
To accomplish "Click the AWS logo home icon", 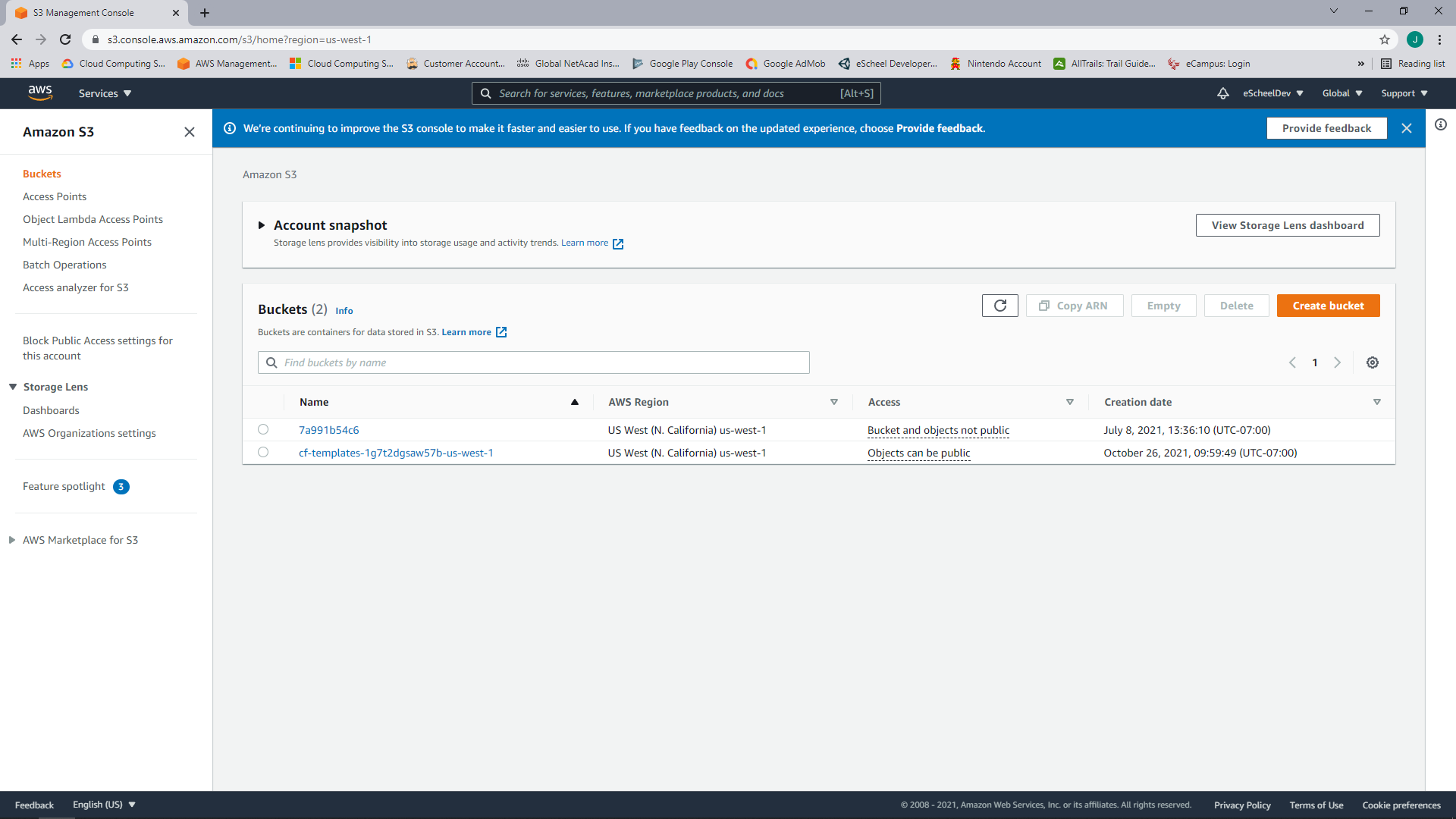I will coord(40,93).
